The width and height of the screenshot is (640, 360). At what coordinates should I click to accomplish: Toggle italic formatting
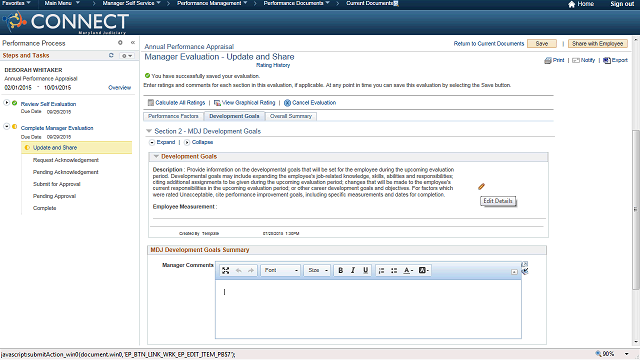coord(353,270)
